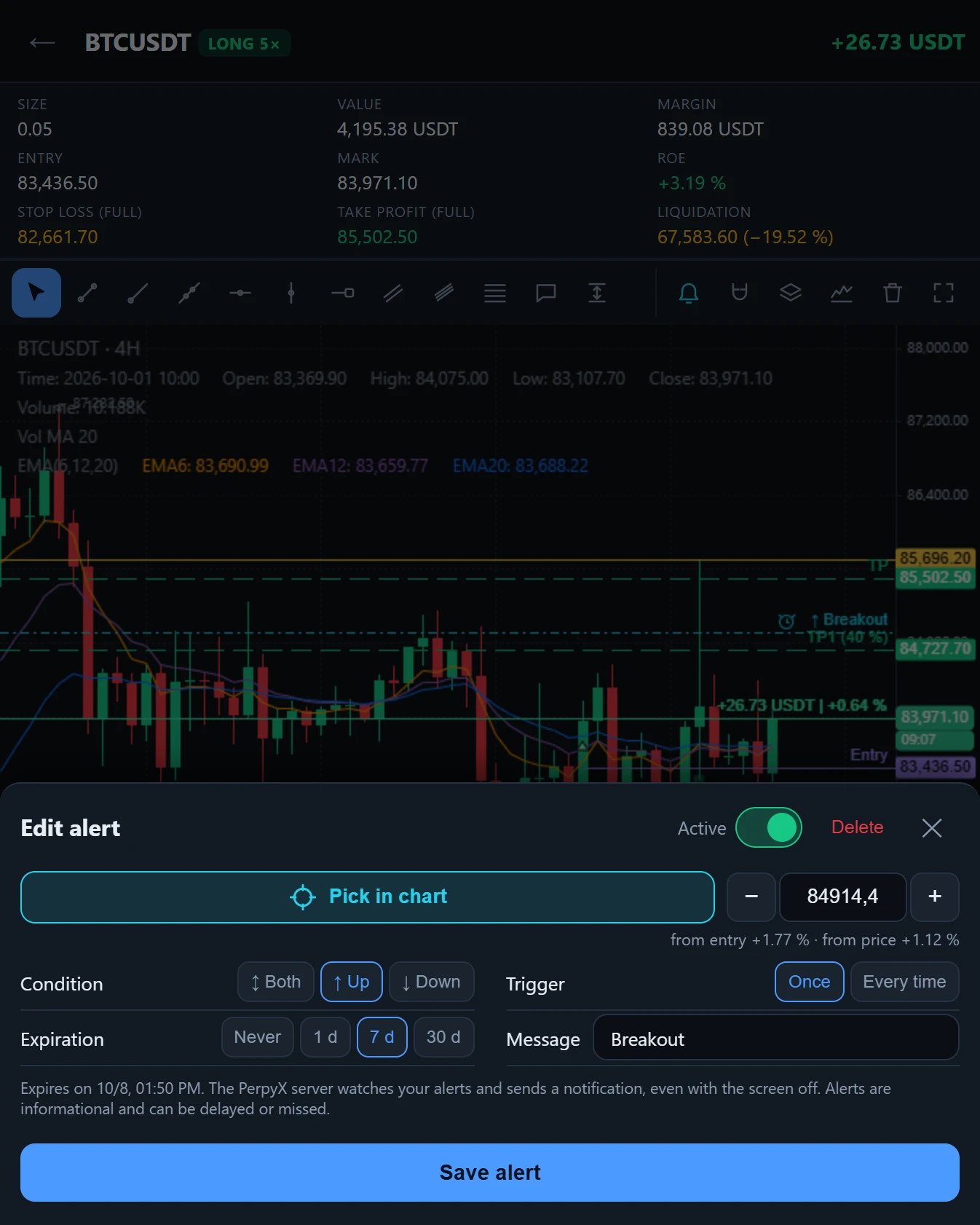Set Condition to Down
Screen dimensions: 980x1225
point(432,982)
